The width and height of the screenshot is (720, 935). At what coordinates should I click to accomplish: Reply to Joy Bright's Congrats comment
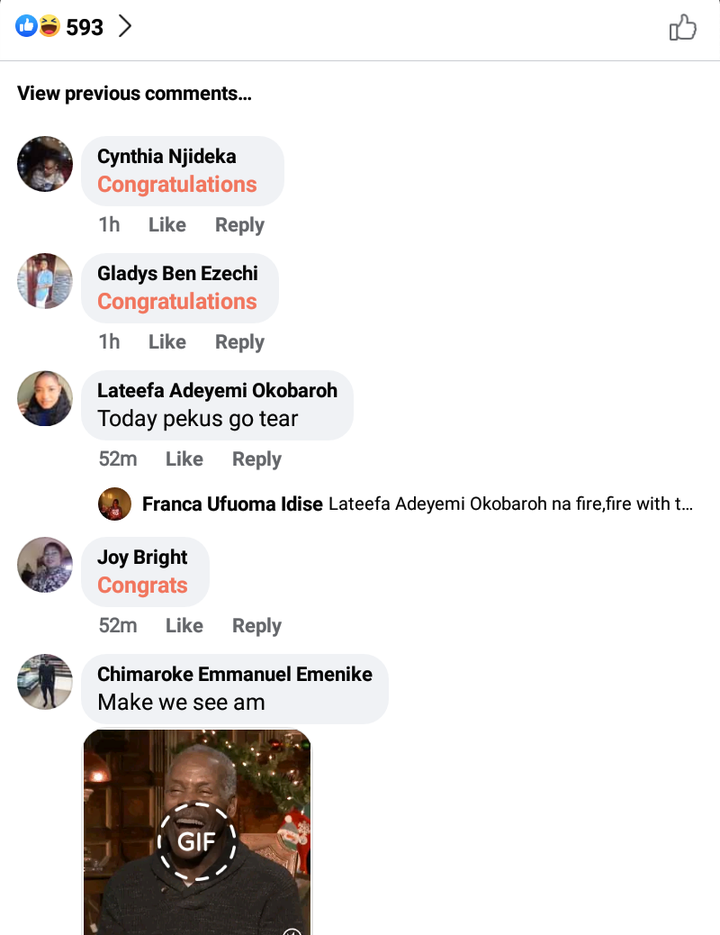[257, 626]
